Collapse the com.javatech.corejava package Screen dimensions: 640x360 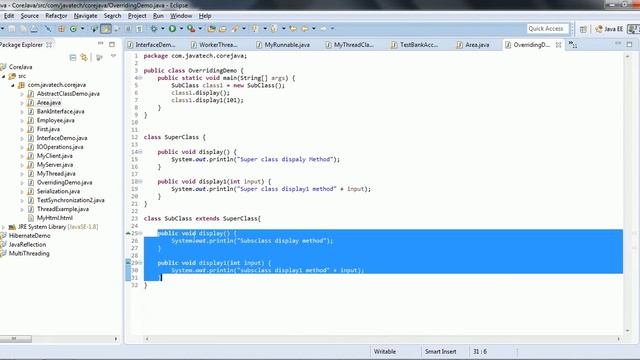coord(13,85)
